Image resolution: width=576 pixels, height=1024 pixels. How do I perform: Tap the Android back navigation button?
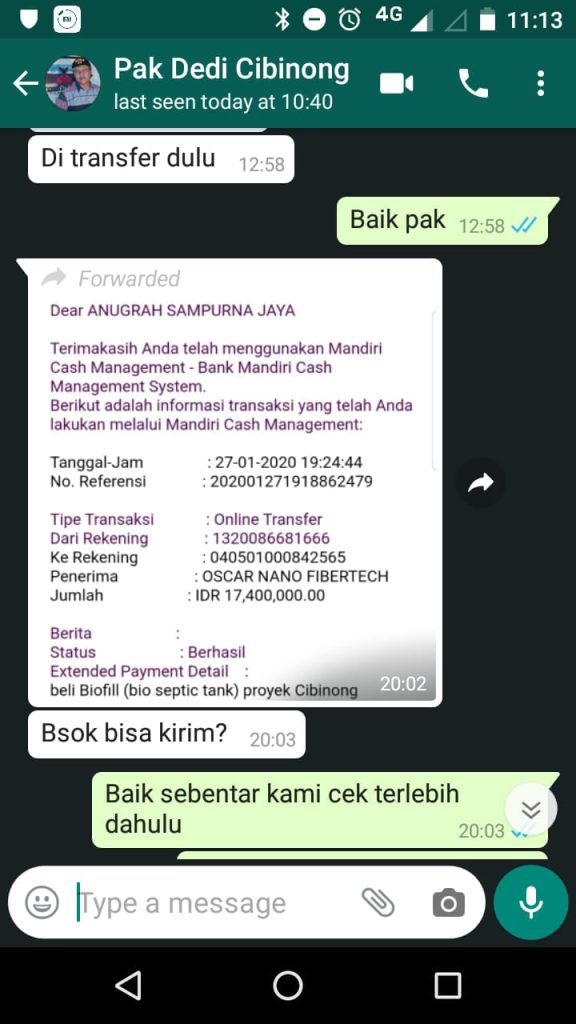(128, 985)
